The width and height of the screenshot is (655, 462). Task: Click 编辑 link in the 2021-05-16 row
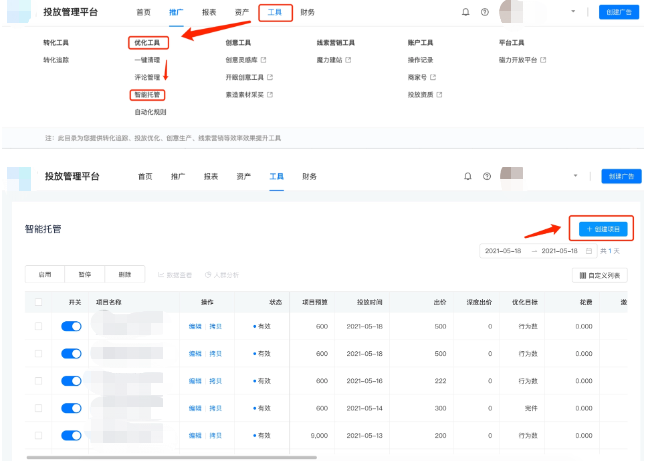195,381
